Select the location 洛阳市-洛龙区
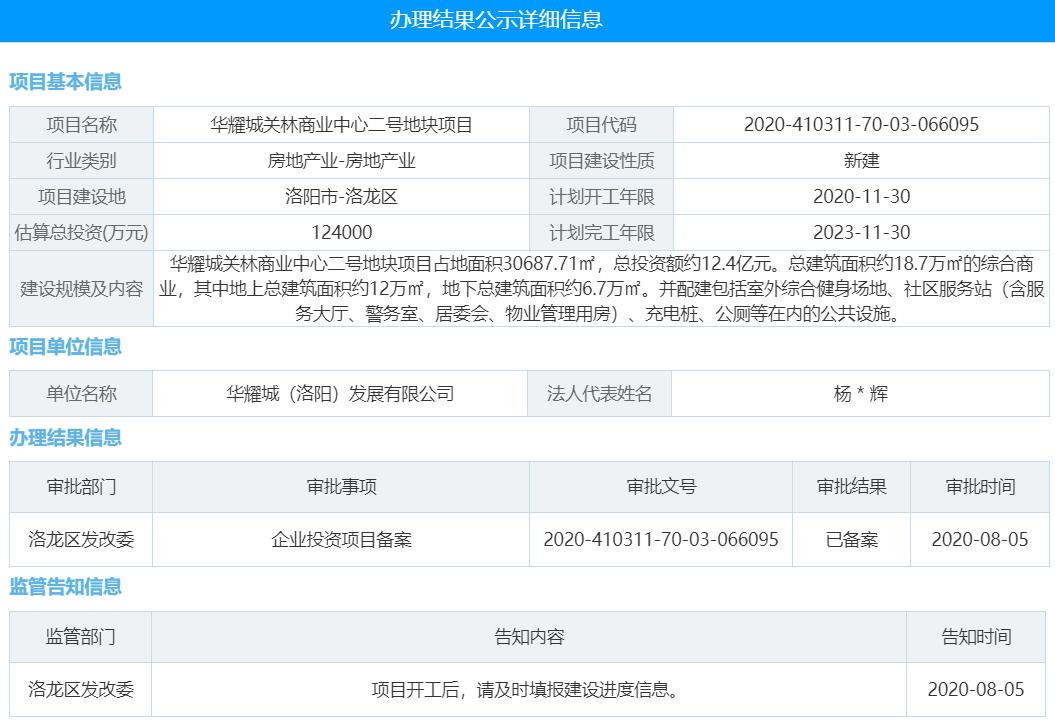This screenshot has width=1055, height=724. point(341,196)
